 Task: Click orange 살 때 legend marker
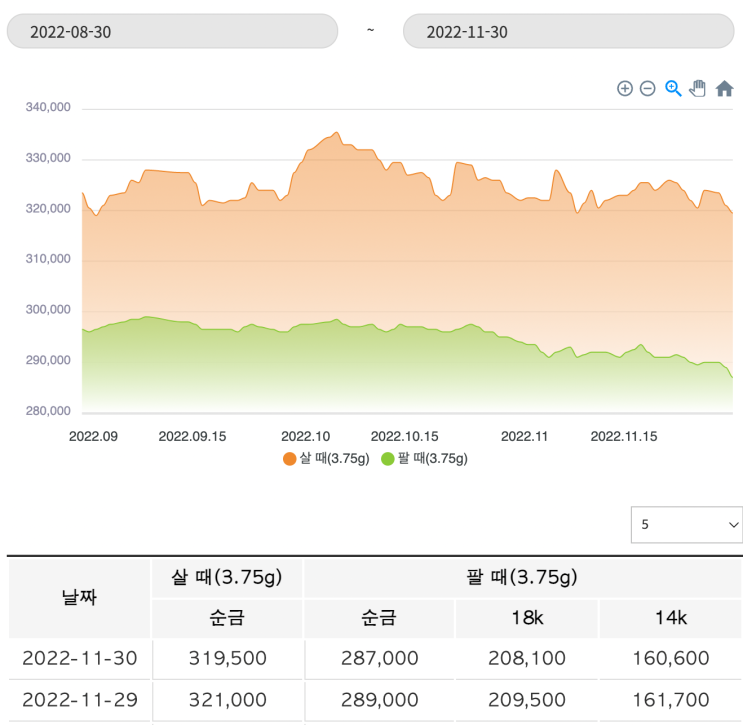290,459
